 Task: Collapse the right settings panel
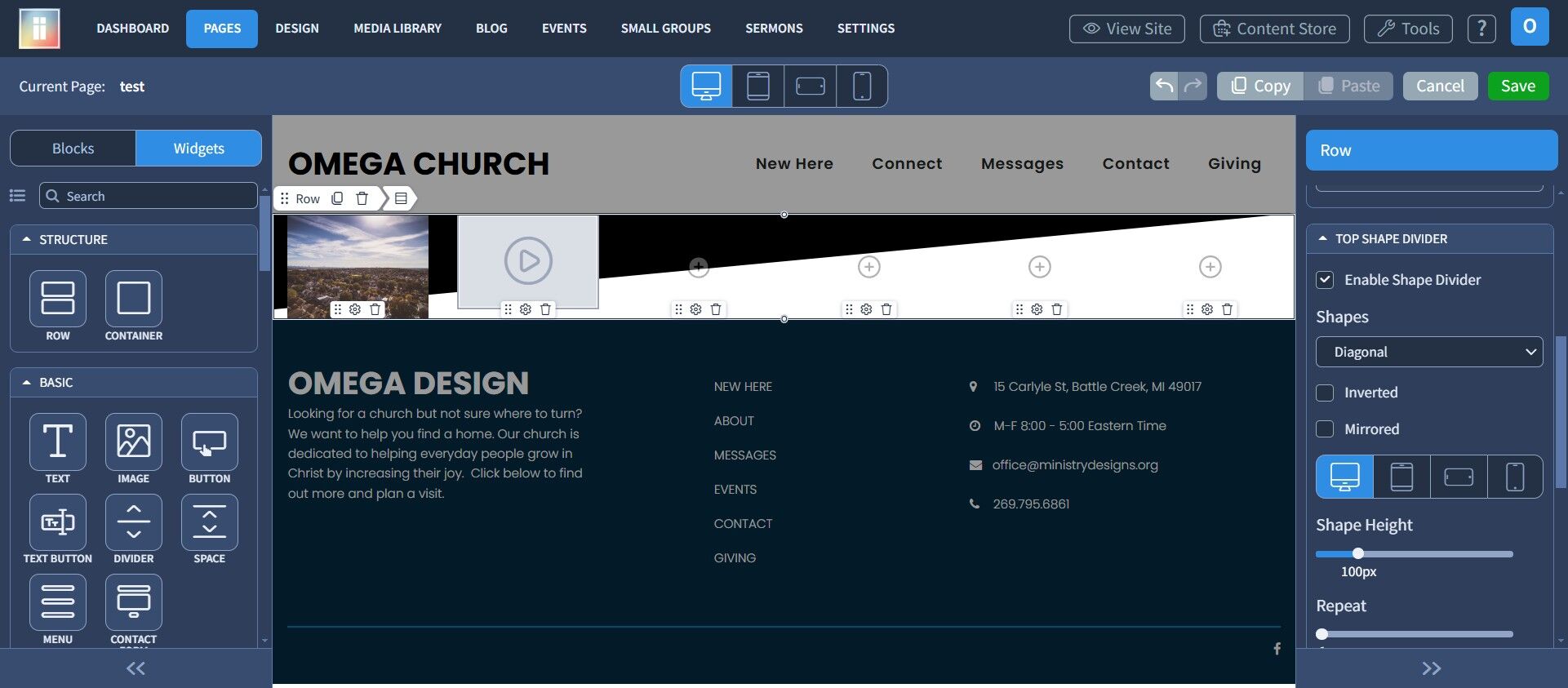point(1432,668)
